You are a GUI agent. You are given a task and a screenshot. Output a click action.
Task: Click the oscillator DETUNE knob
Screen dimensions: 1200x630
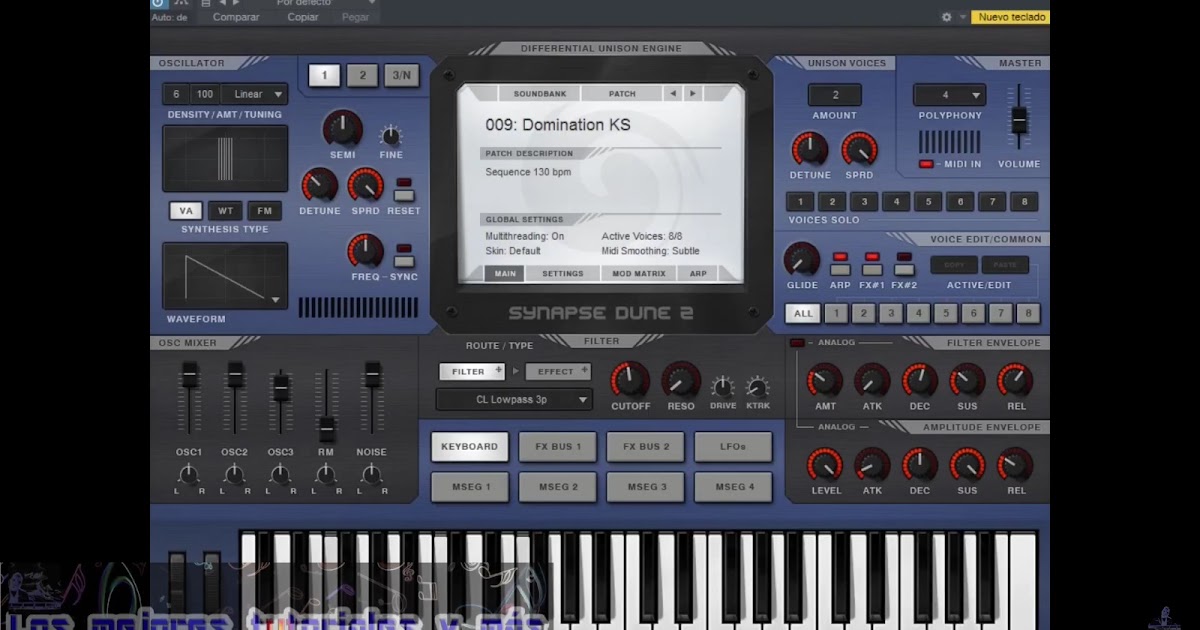319,186
